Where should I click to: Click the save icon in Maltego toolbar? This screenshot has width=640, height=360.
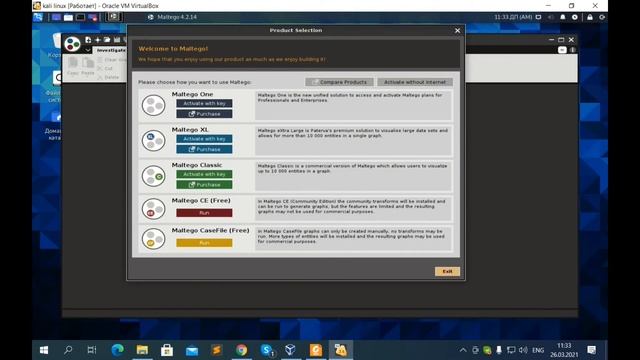click(117, 40)
